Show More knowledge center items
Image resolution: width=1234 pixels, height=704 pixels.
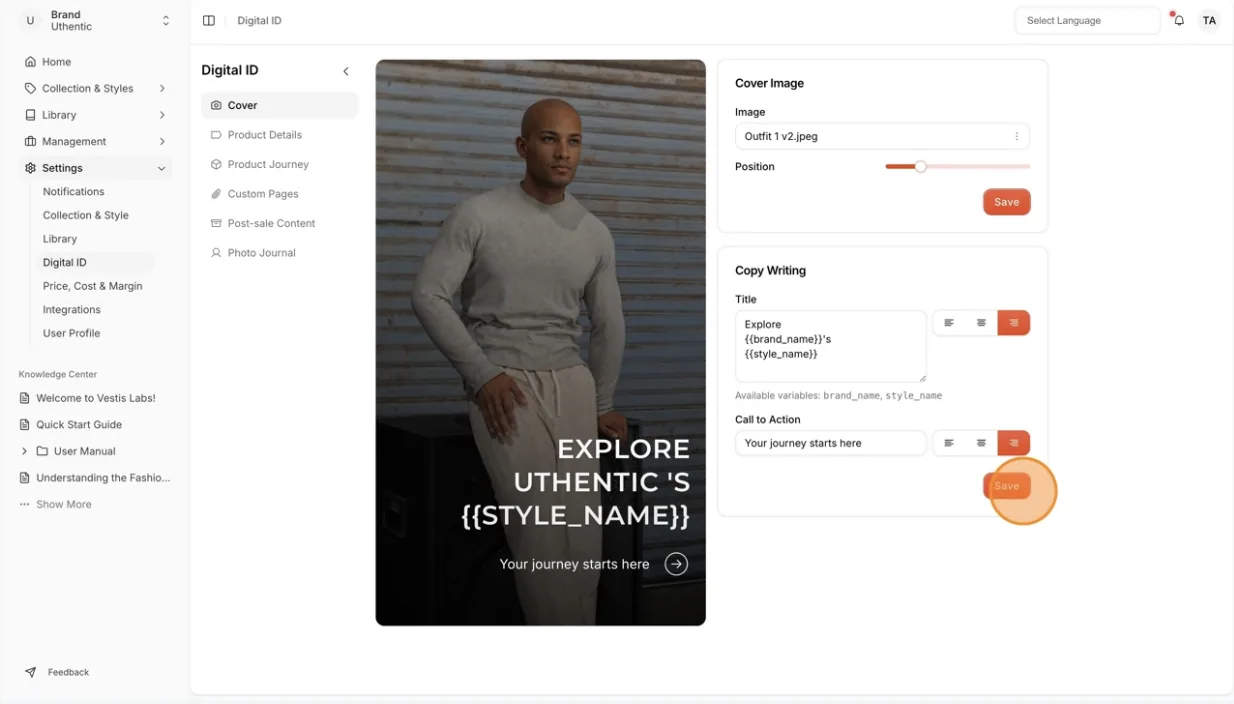pos(64,504)
